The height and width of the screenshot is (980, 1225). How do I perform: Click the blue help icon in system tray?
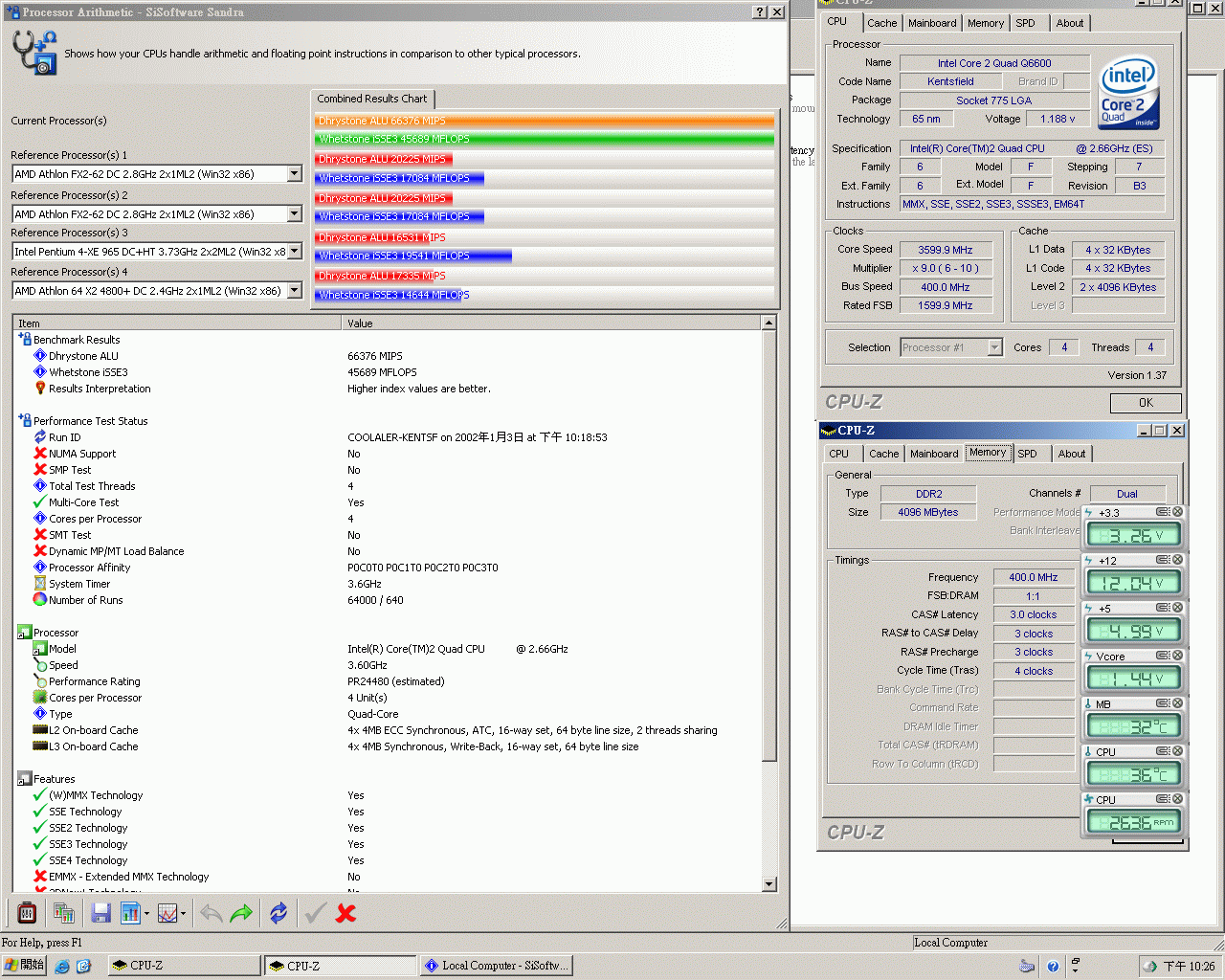pos(1053,967)
